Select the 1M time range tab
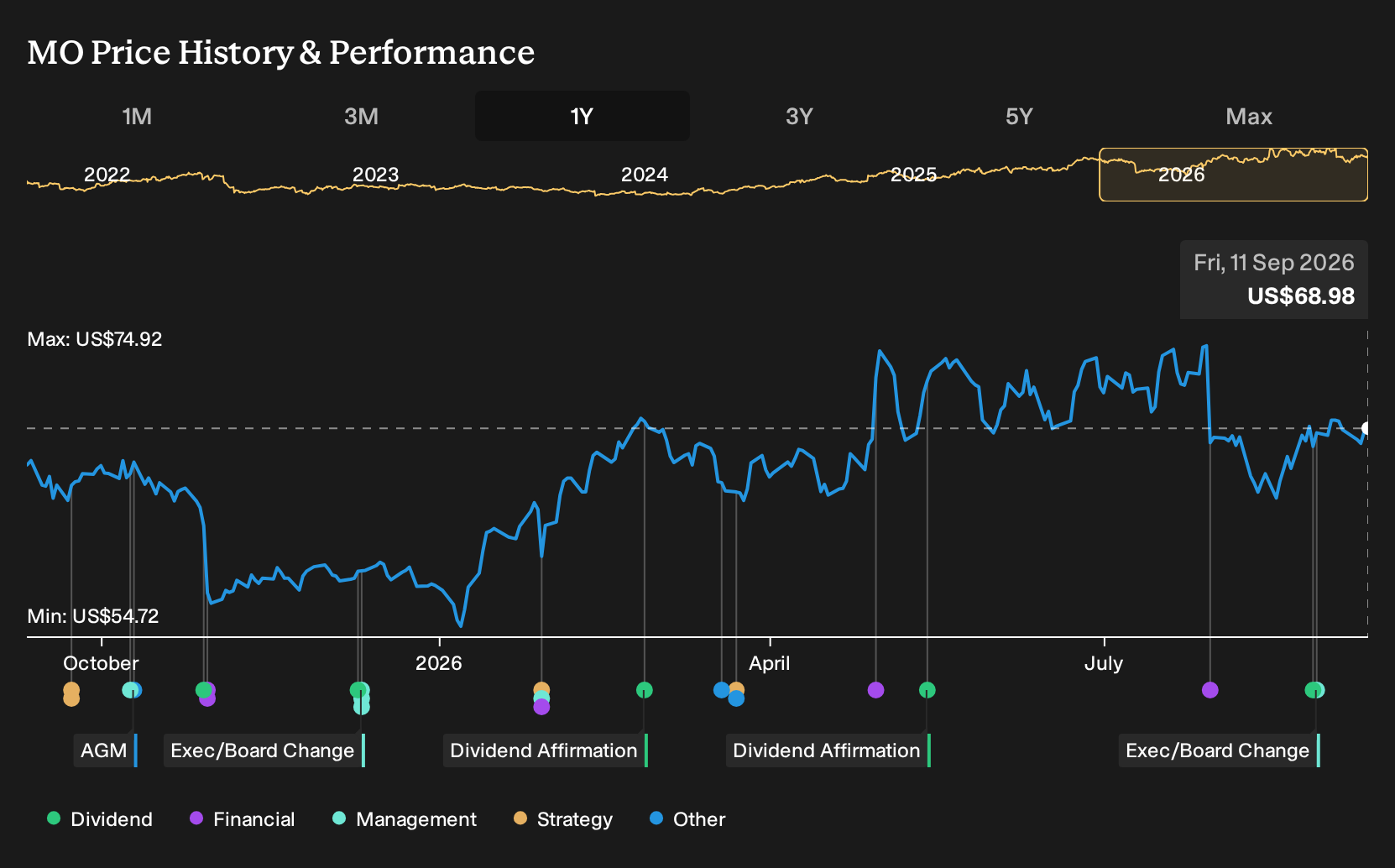This screenshot has height=868, width=1395. point(137,116)
